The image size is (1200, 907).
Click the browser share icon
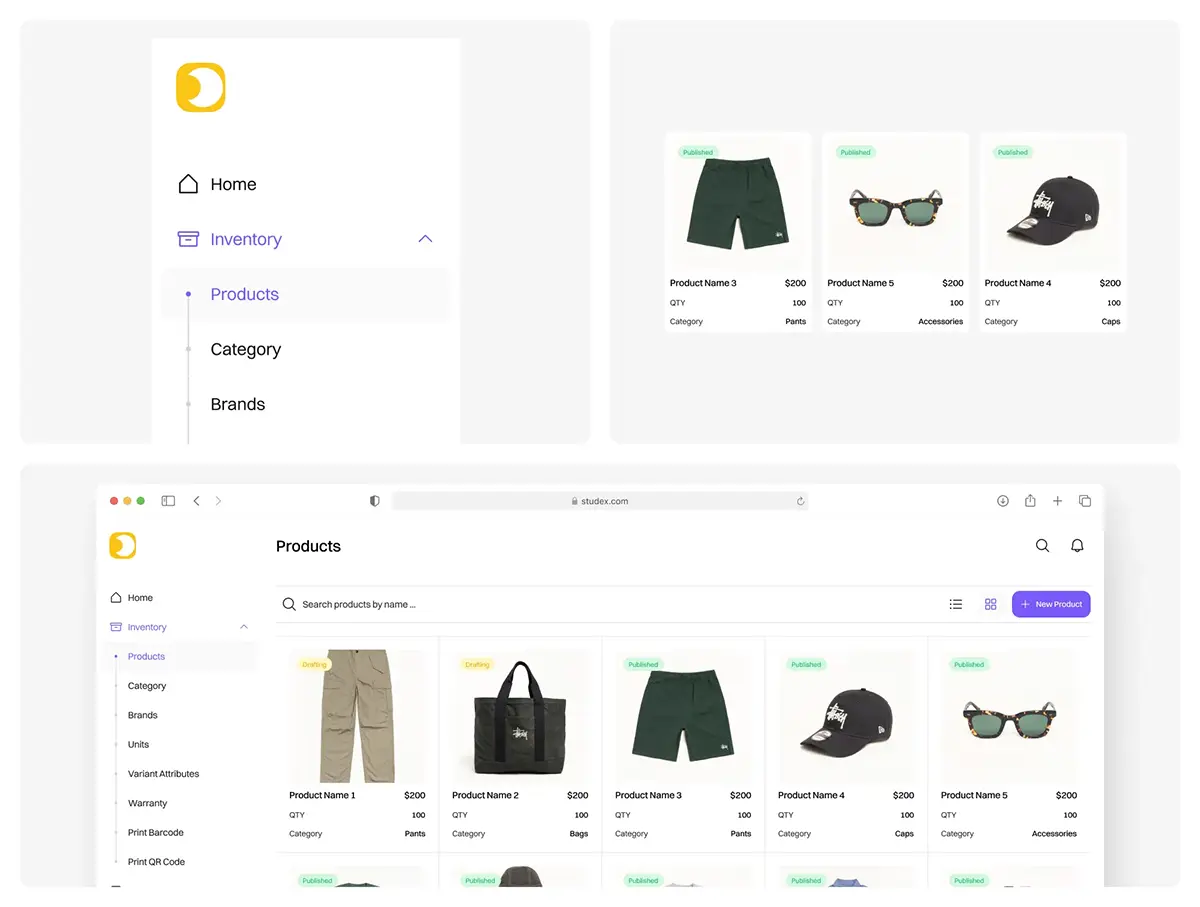click(1030, 501)
